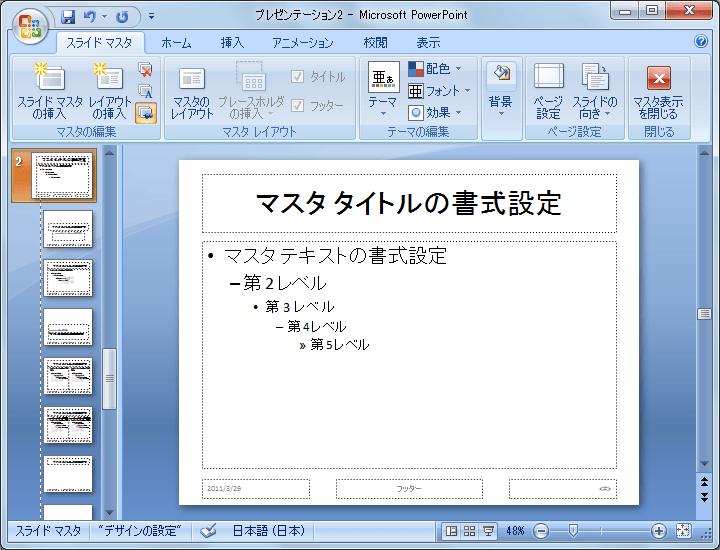Redo action in Quick Access toolbar

point(122,17)
